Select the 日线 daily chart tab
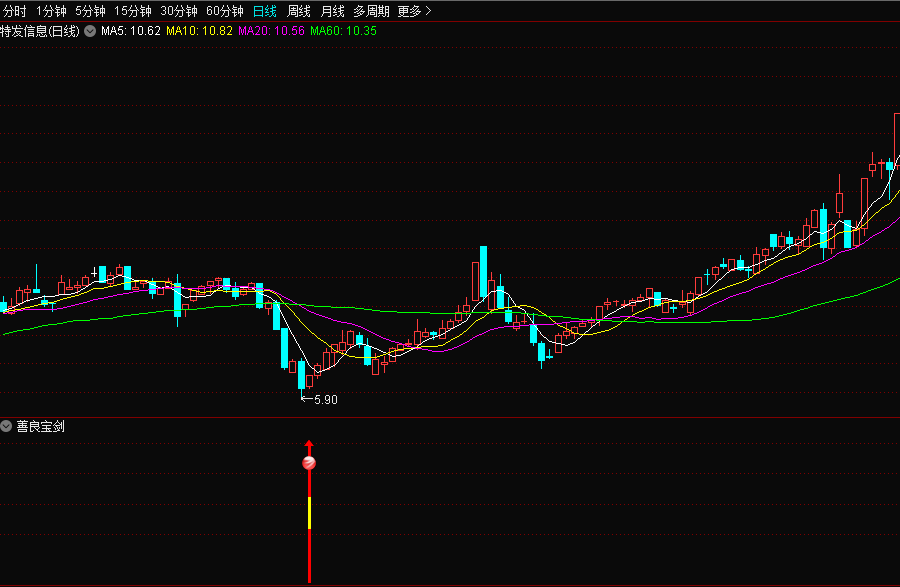The image size is (900, 587). click(x=265, y=11)
